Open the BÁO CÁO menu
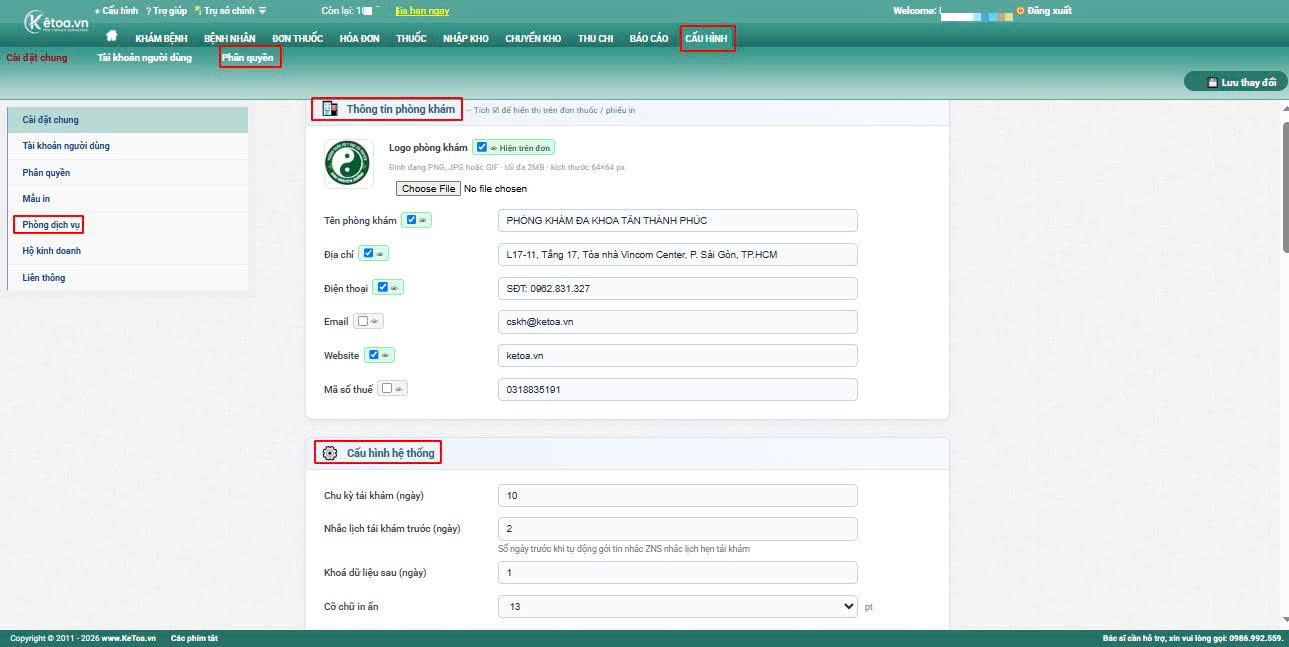Viewport: 1289px width, 647px height. click(x=649, y=38)
